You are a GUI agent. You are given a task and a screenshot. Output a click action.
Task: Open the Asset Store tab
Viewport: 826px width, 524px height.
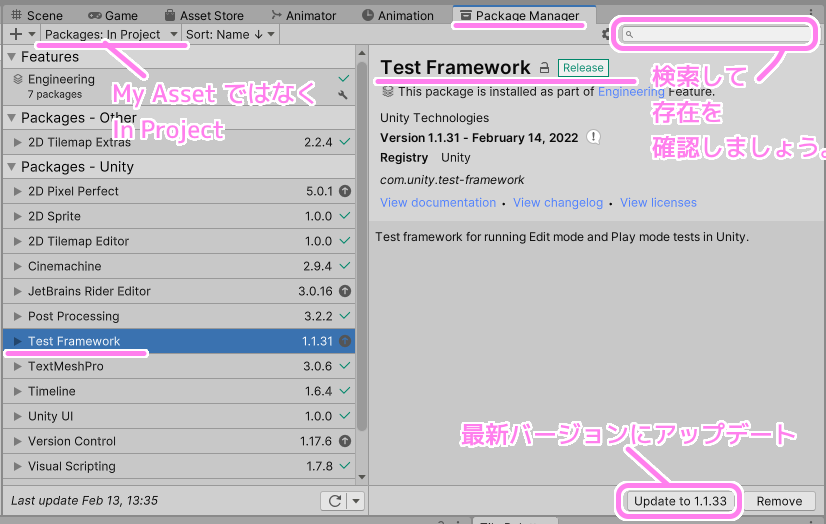(x=204, y=15)
